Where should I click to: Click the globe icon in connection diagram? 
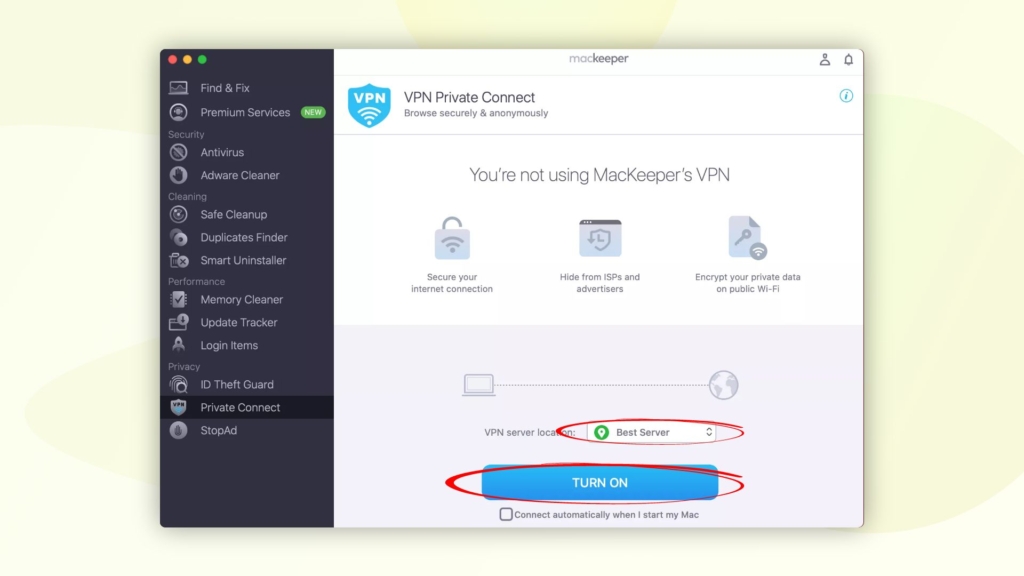[724, 385]
